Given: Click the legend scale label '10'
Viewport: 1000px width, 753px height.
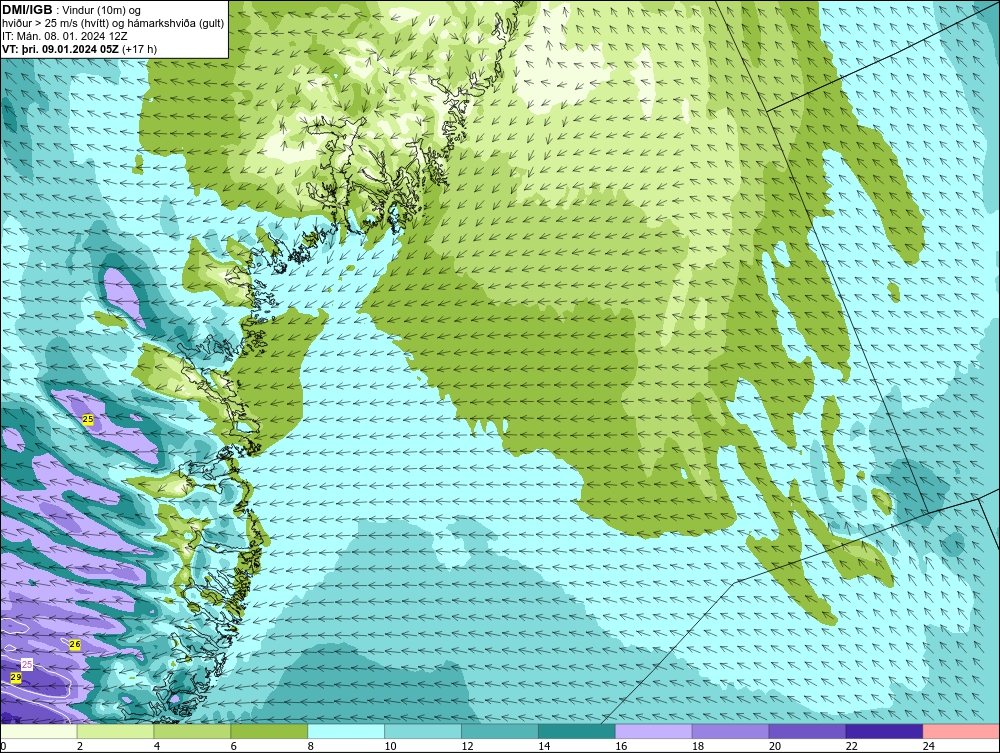Looking at the screenshot, I should [x=390, y=746].
